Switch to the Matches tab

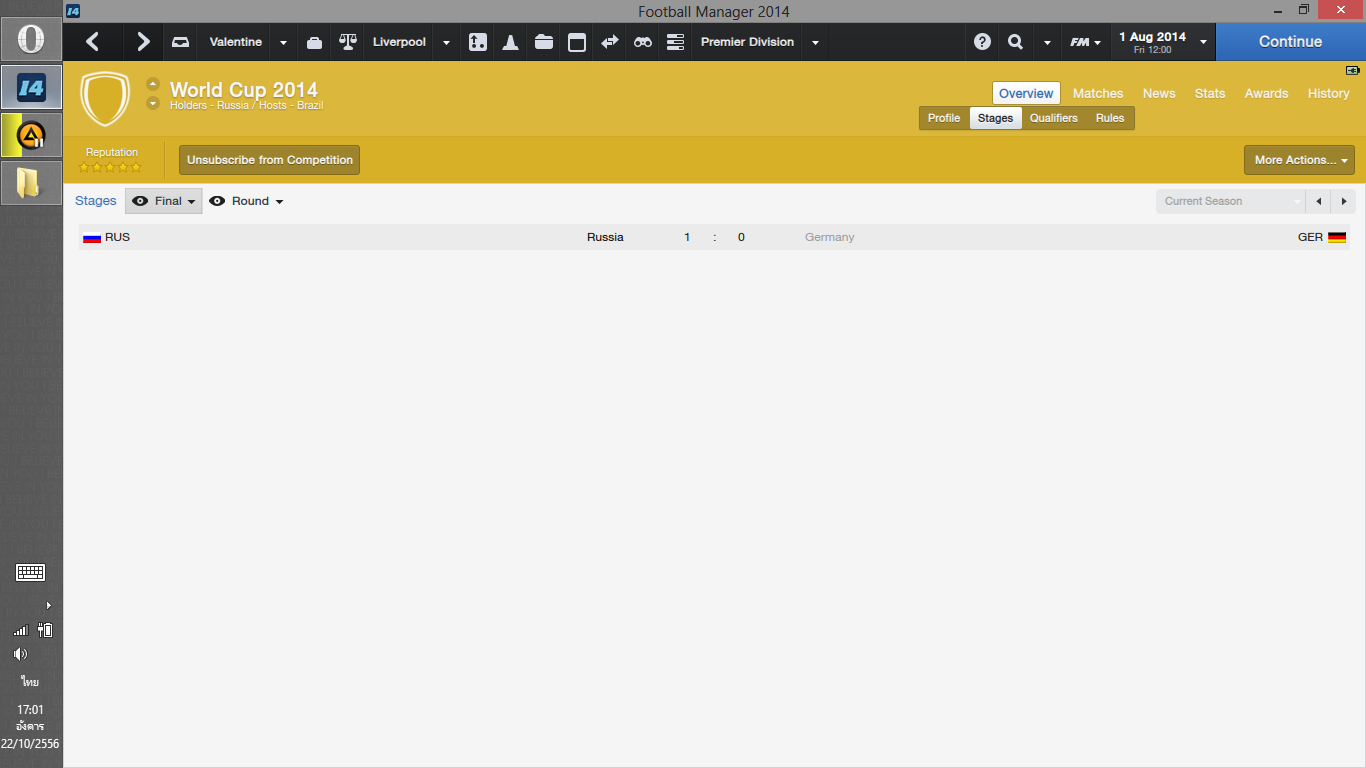tap(1098, 93)
